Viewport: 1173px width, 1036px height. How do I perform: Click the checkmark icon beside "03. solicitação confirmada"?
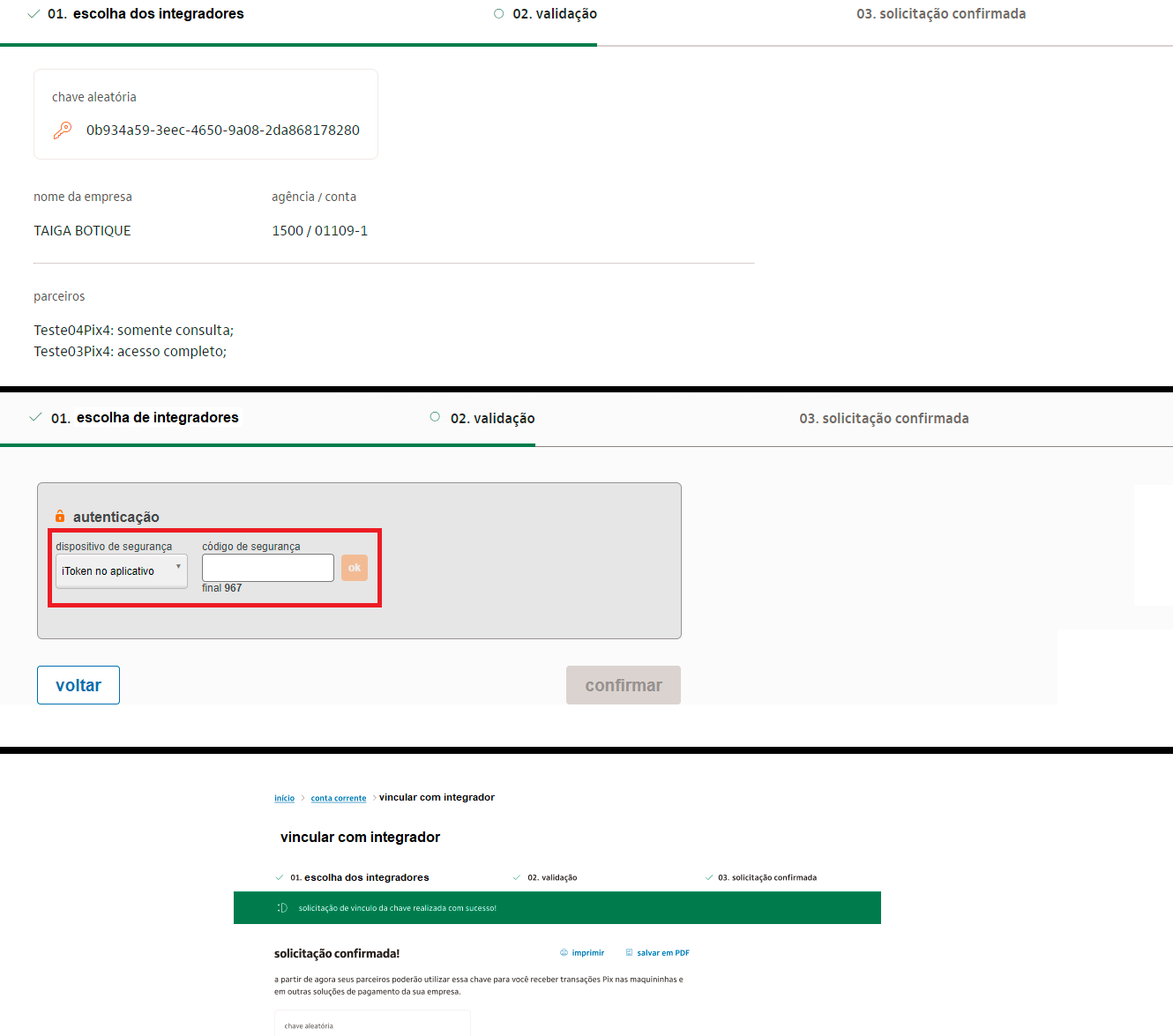709,878
